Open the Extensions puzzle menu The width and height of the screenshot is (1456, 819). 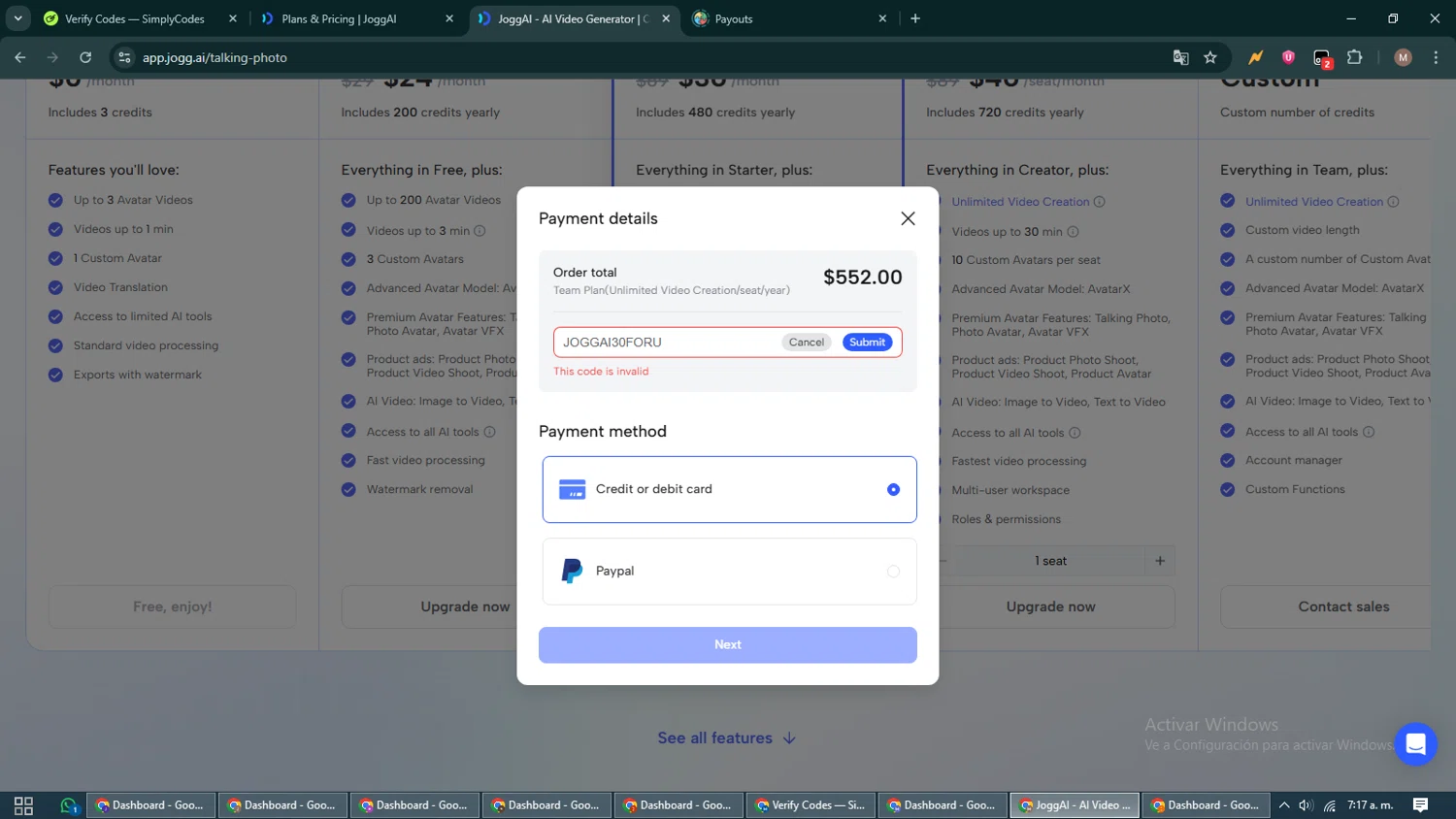[x=1355, y=57]
